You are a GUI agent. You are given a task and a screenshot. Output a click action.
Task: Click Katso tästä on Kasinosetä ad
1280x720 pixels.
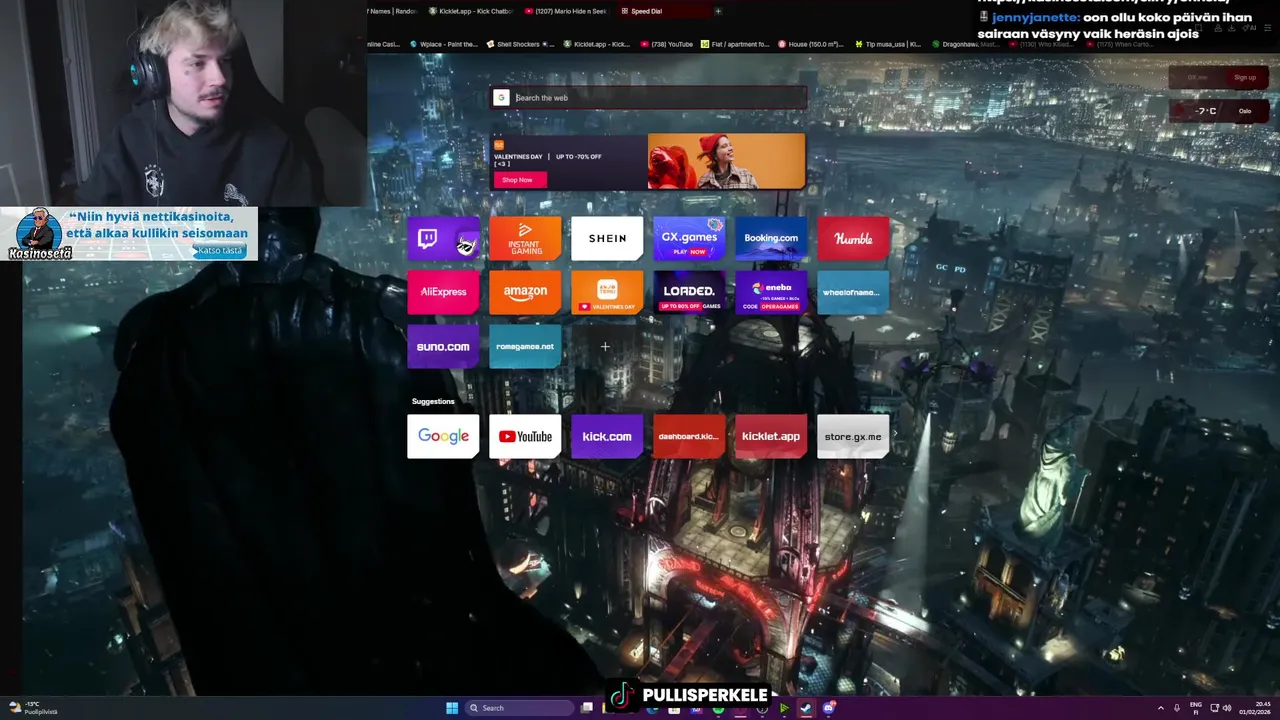219,250
